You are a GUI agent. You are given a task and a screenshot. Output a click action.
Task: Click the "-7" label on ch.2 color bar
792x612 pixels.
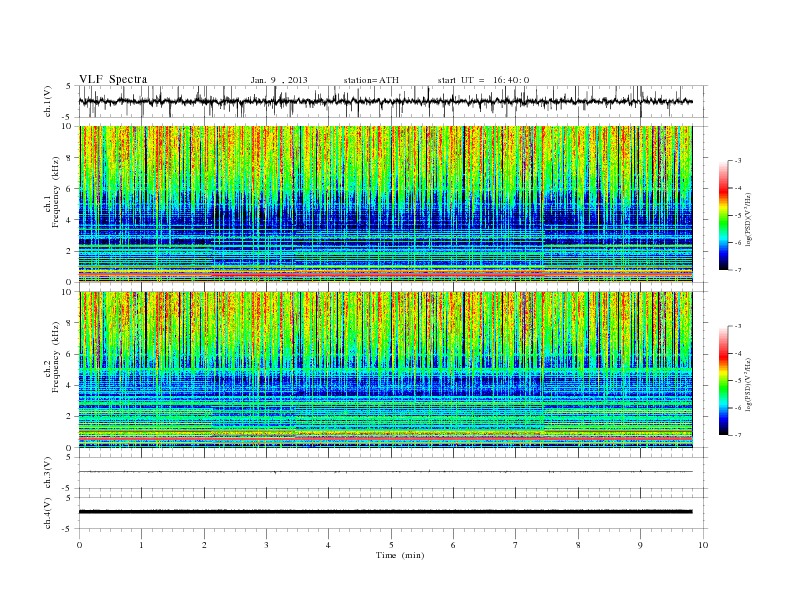tap(737, 435)
